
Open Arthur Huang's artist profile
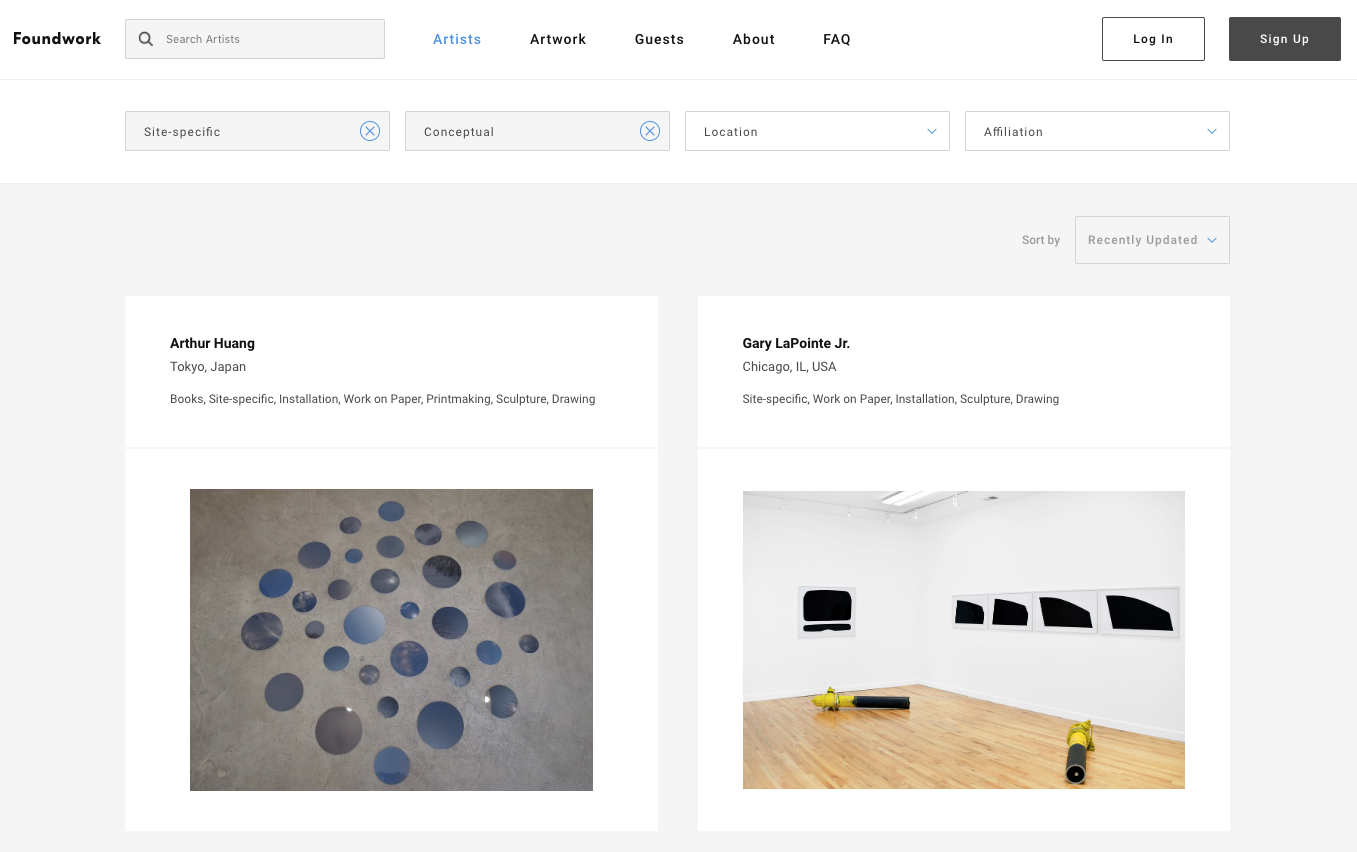[x=212, y=343]
